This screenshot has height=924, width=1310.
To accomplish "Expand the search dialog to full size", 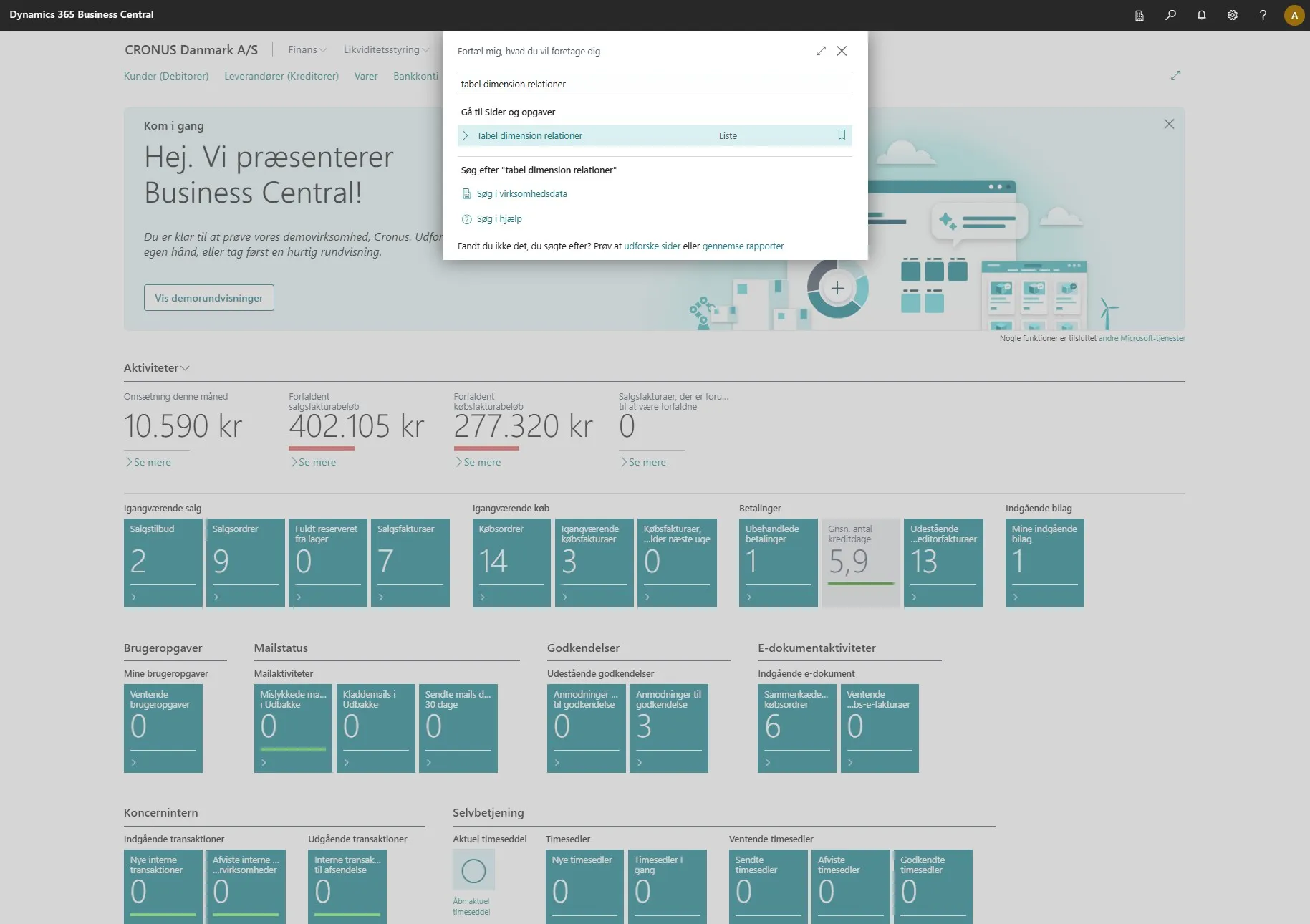I will (x=821, y=51).
